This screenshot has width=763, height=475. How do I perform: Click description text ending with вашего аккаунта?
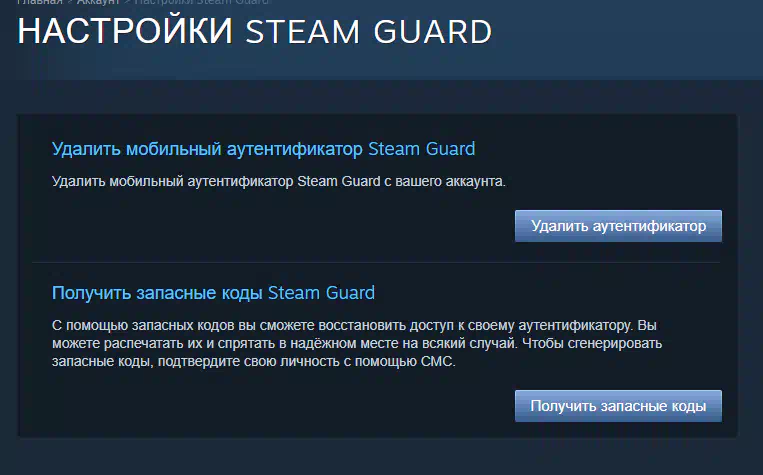(x=279, y=182)
